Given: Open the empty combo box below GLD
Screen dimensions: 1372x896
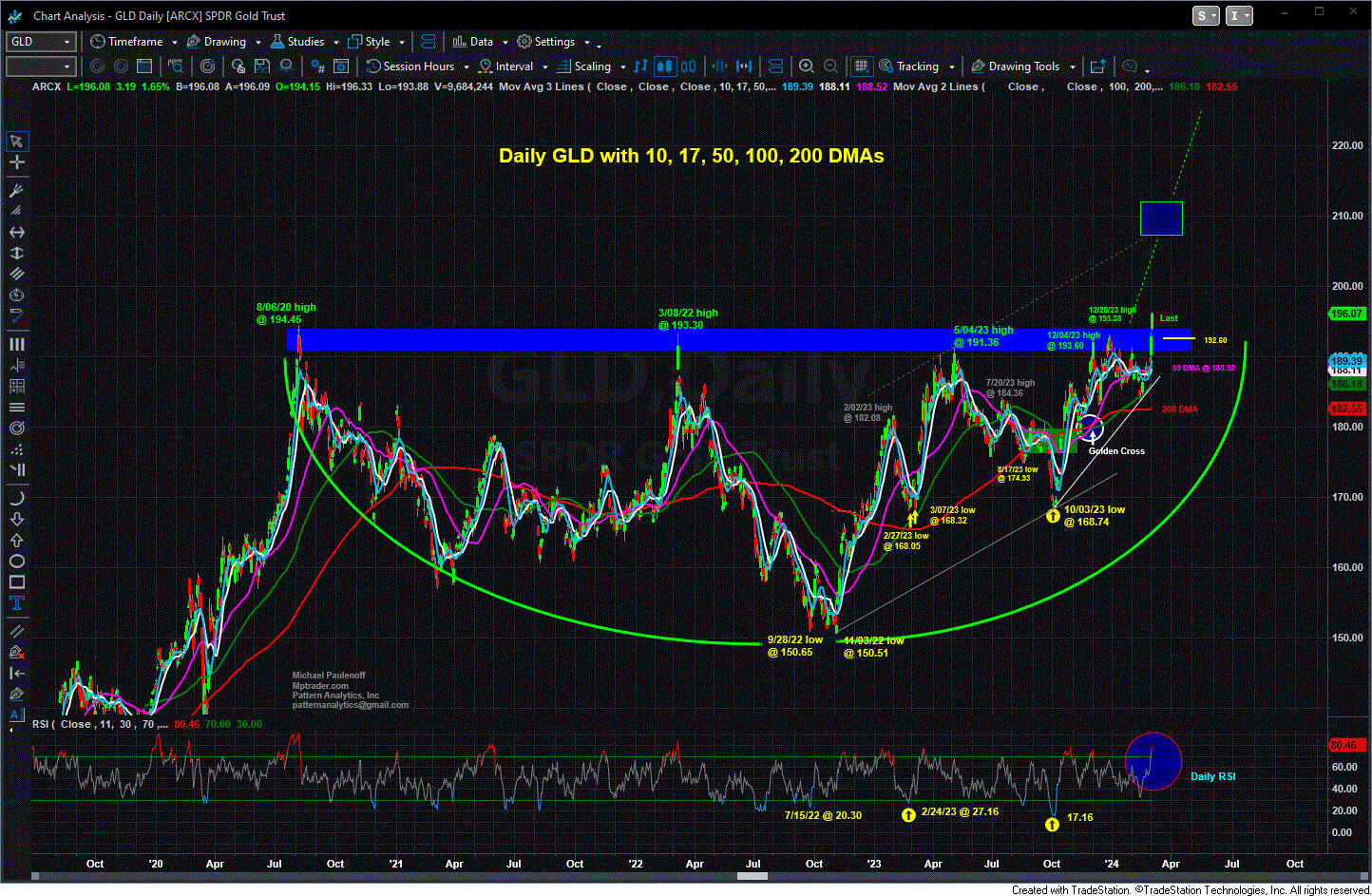Looking at the screenshot, I should (41, 67).
